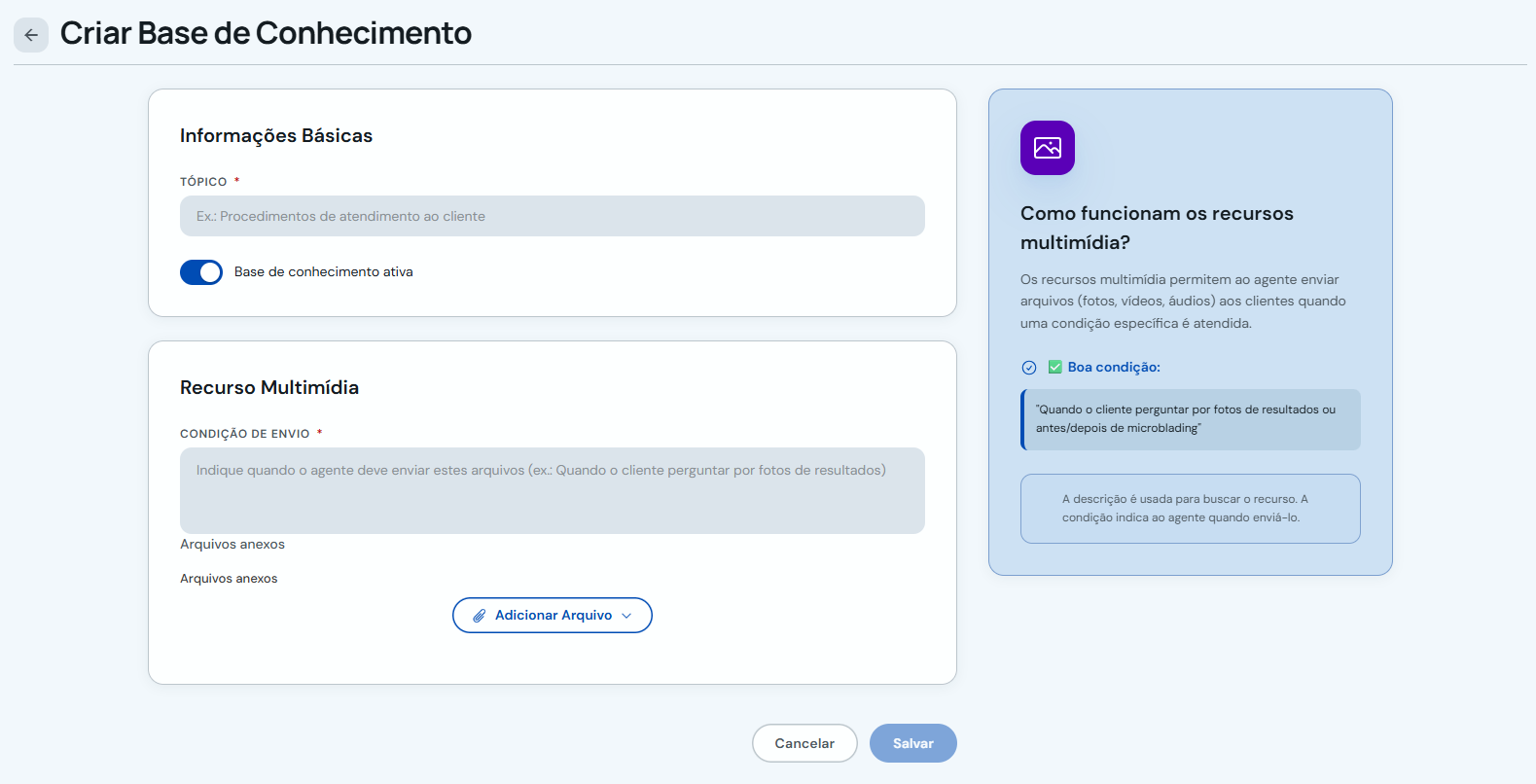
Task: Focus the Condição de envio text area
Action: coord(553,490)
